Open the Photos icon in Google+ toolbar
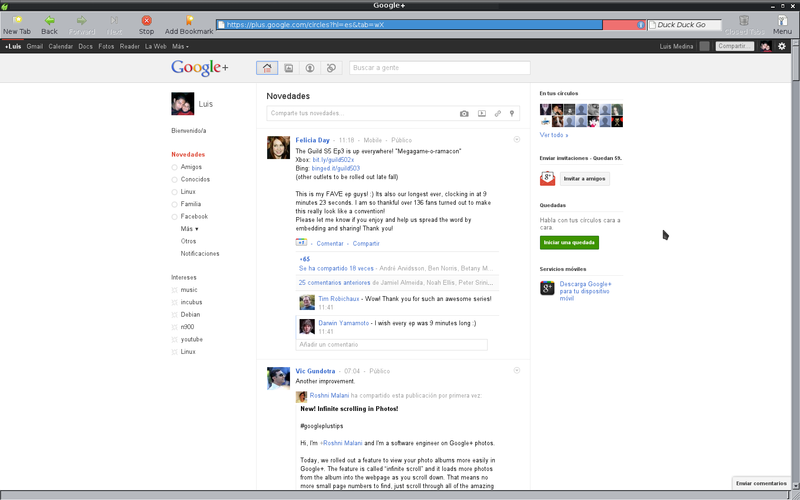 289,68
